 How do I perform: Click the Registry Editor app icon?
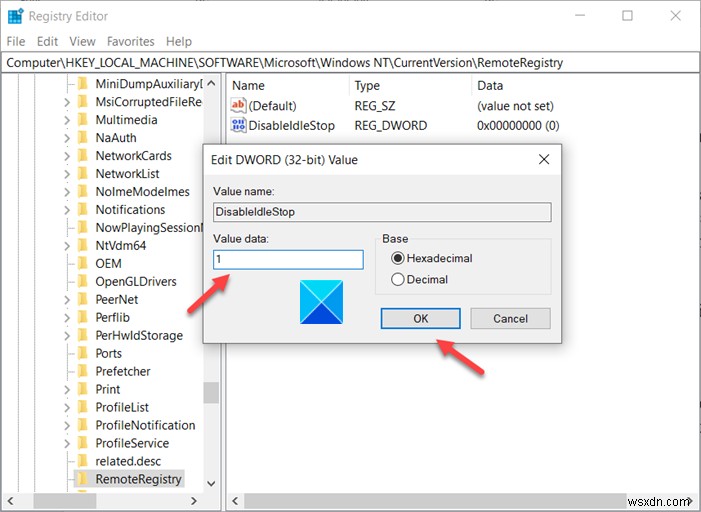click(15, 16)
